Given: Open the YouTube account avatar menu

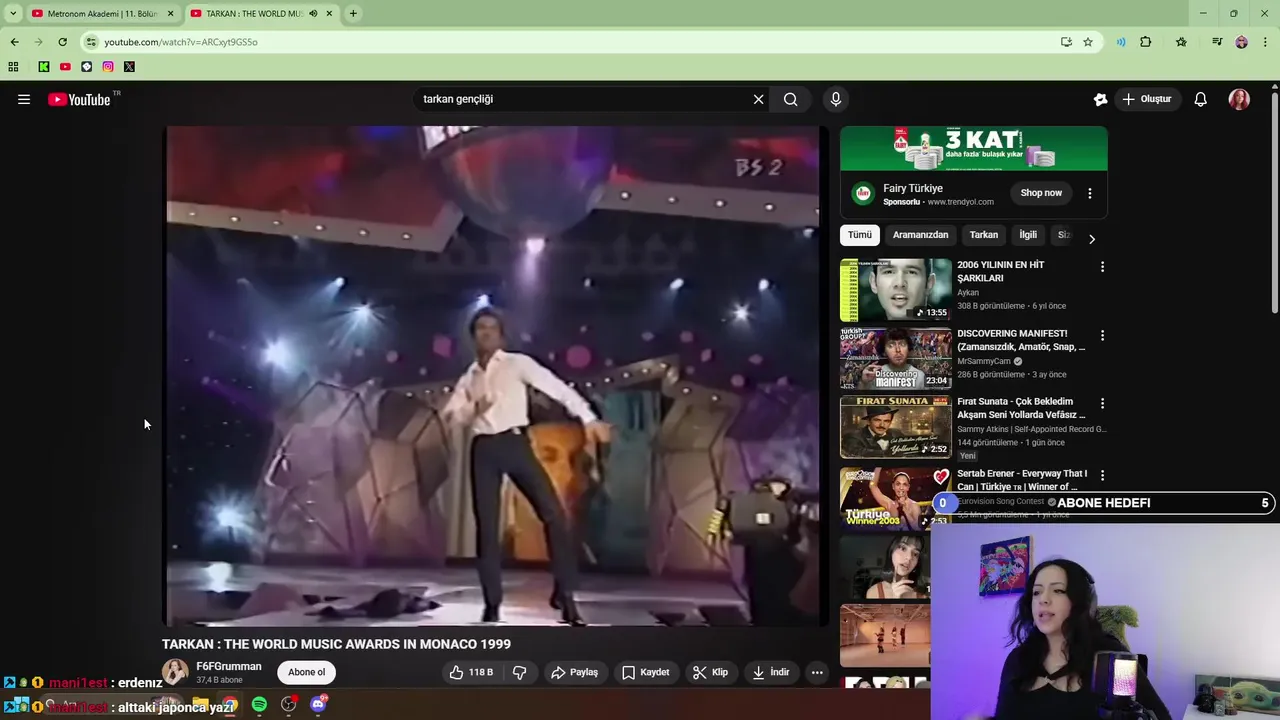Looking at the screenshot, I should coord(1239,99).
